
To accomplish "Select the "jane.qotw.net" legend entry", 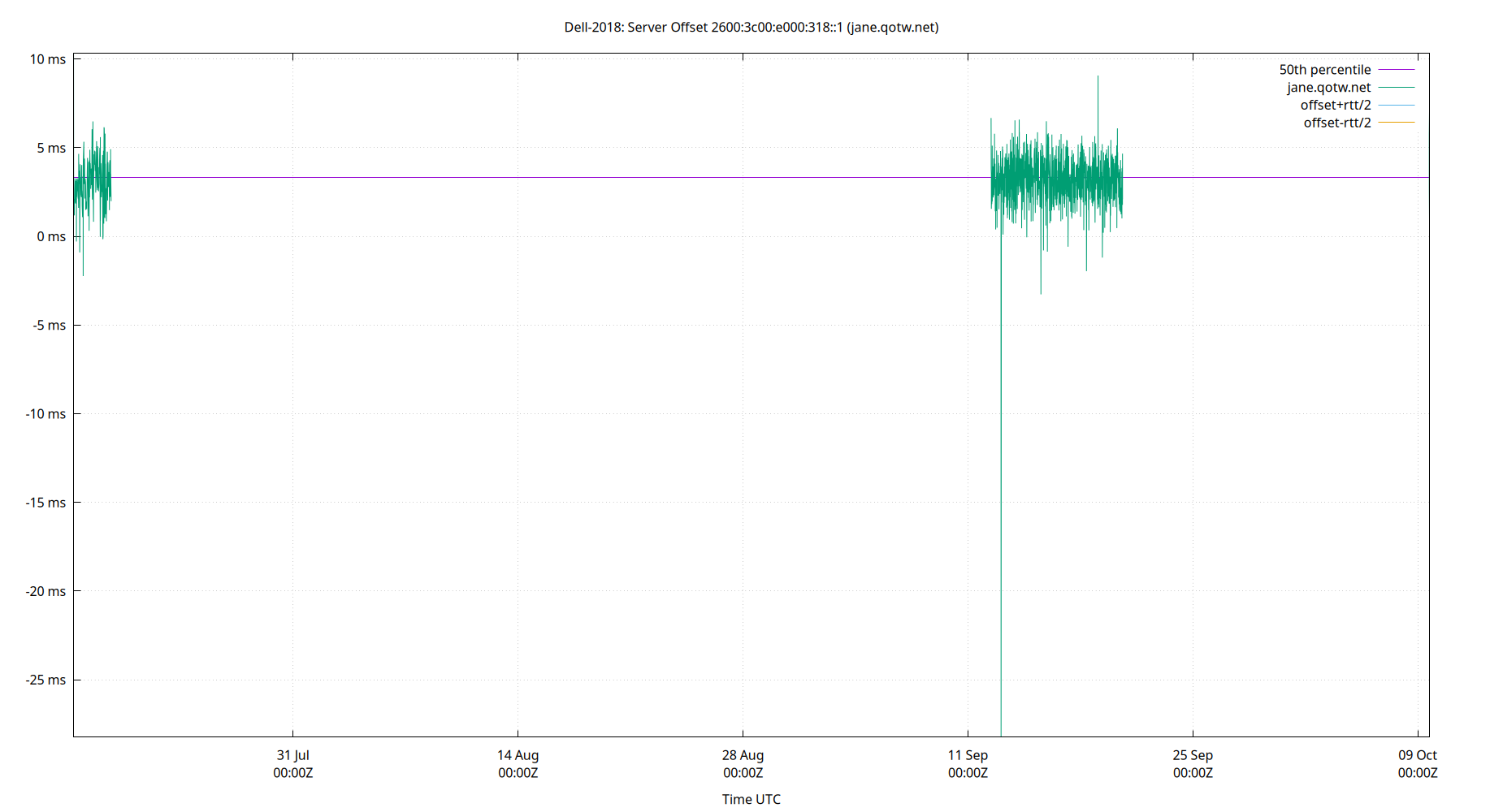I will [x=1331, y=87].
